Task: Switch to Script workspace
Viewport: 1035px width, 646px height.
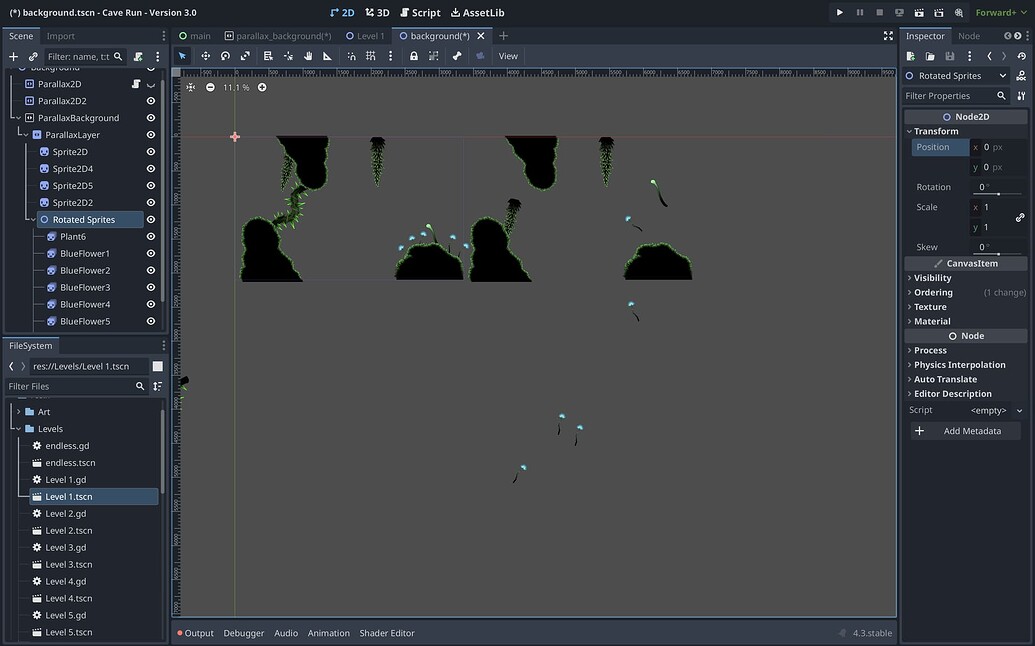Action: (420, 13)
